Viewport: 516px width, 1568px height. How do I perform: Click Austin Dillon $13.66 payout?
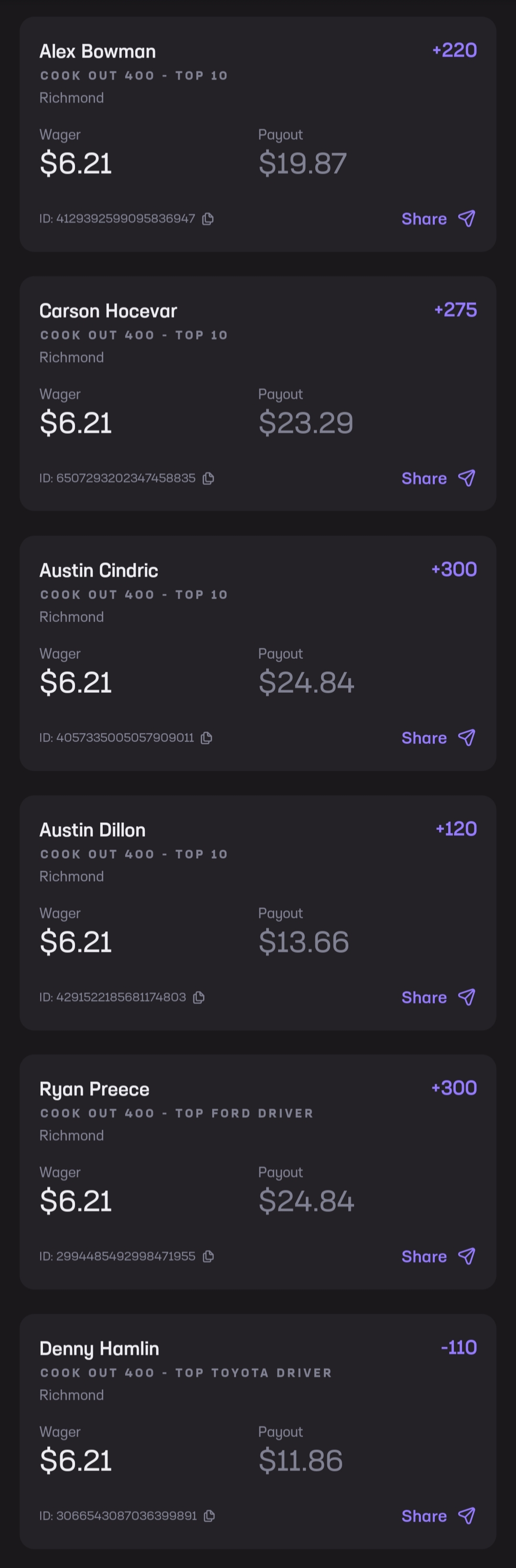(x=304, y=942)
